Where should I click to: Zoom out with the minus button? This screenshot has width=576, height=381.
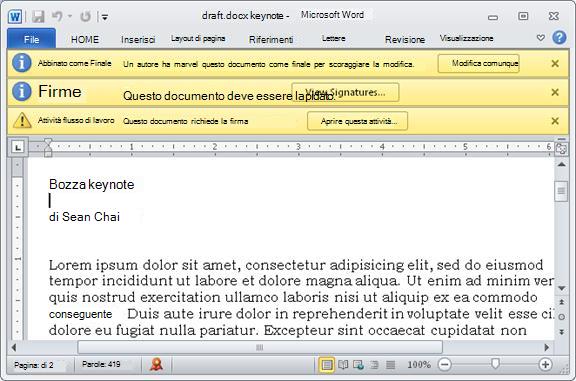tap(444, 364)
